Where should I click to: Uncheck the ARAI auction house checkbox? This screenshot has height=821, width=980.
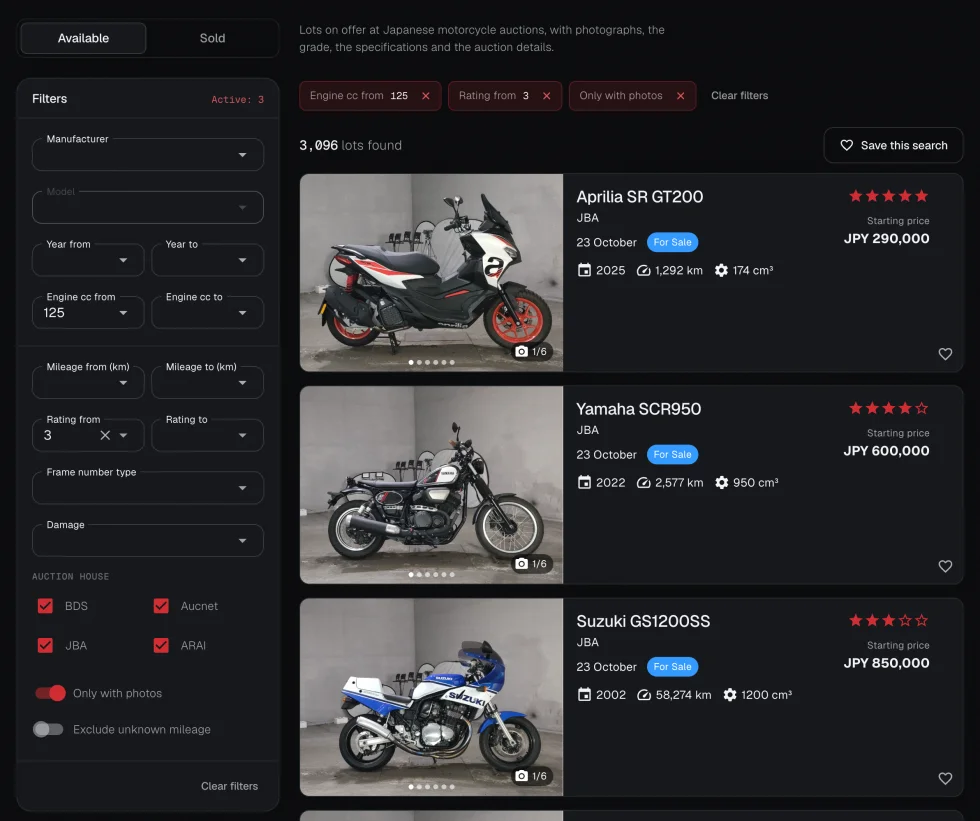(161, 645)
